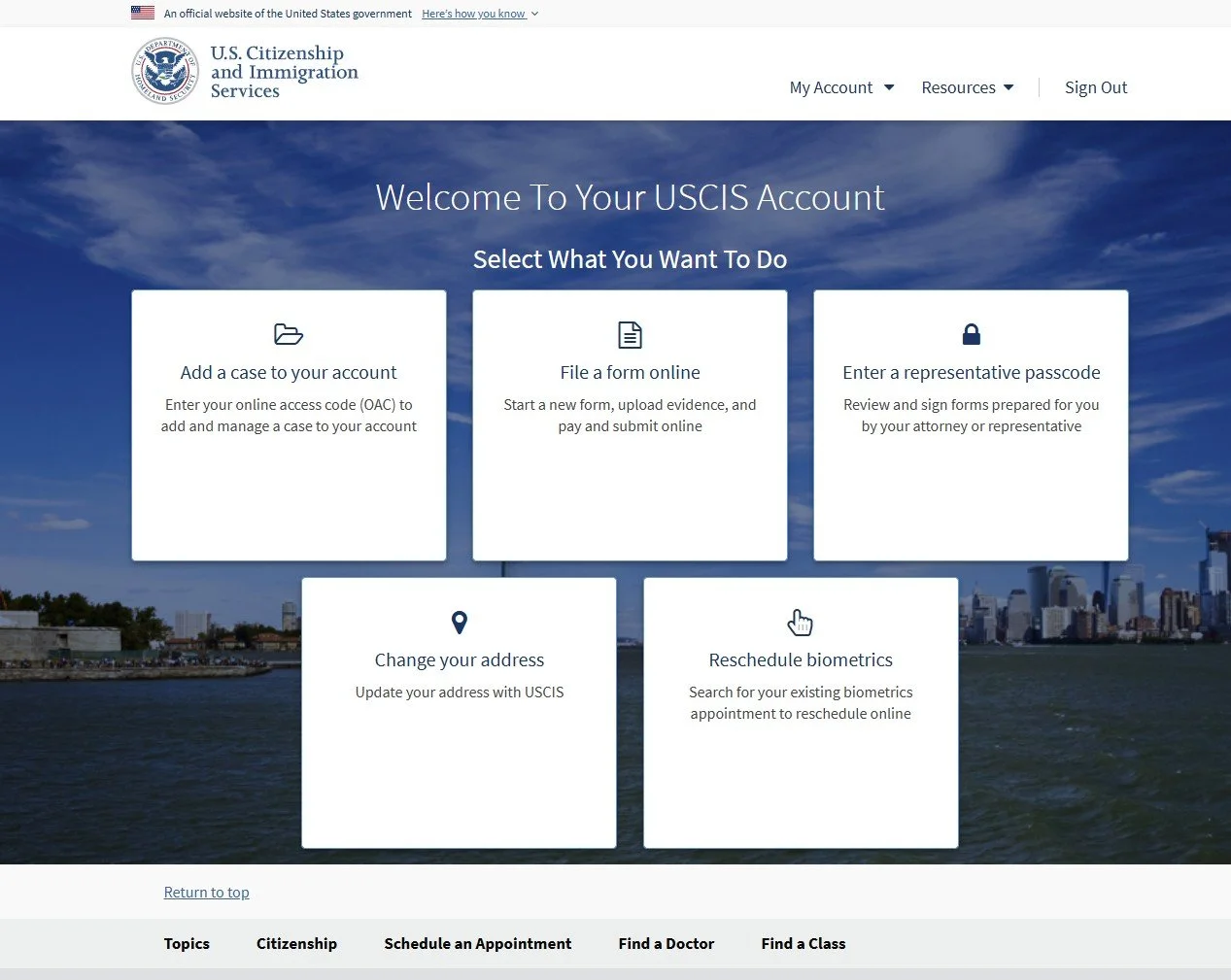
Task: Click the open folder icon above Add a case
Action: pyautogui.click(x=288, y=334)
